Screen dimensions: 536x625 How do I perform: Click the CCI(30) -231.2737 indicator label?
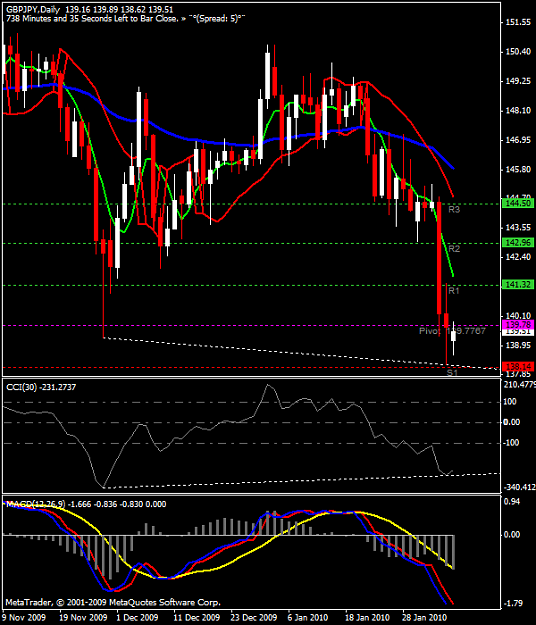click(x=41, y=387)
